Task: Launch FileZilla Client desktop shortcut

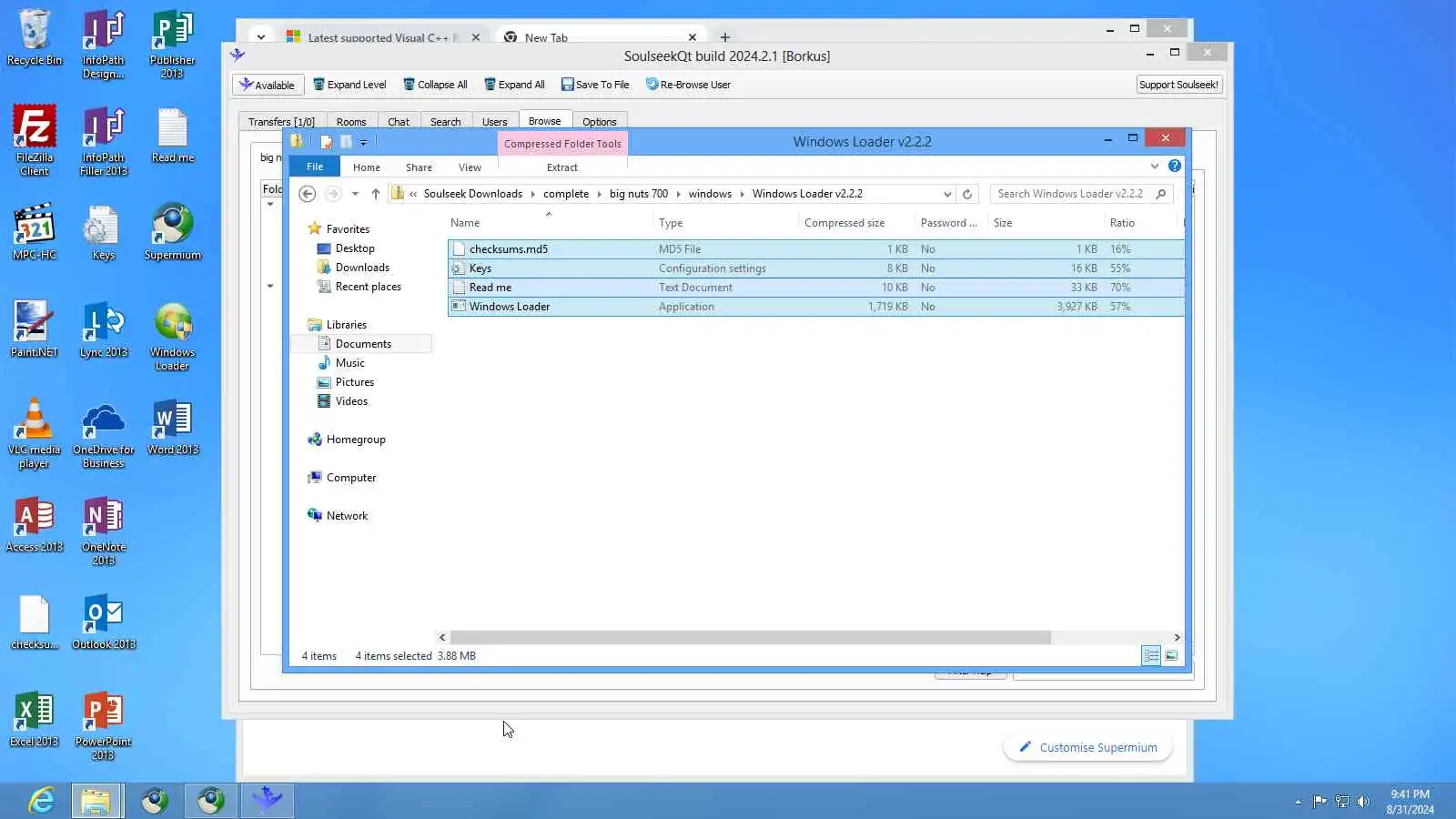Action: 35,139
